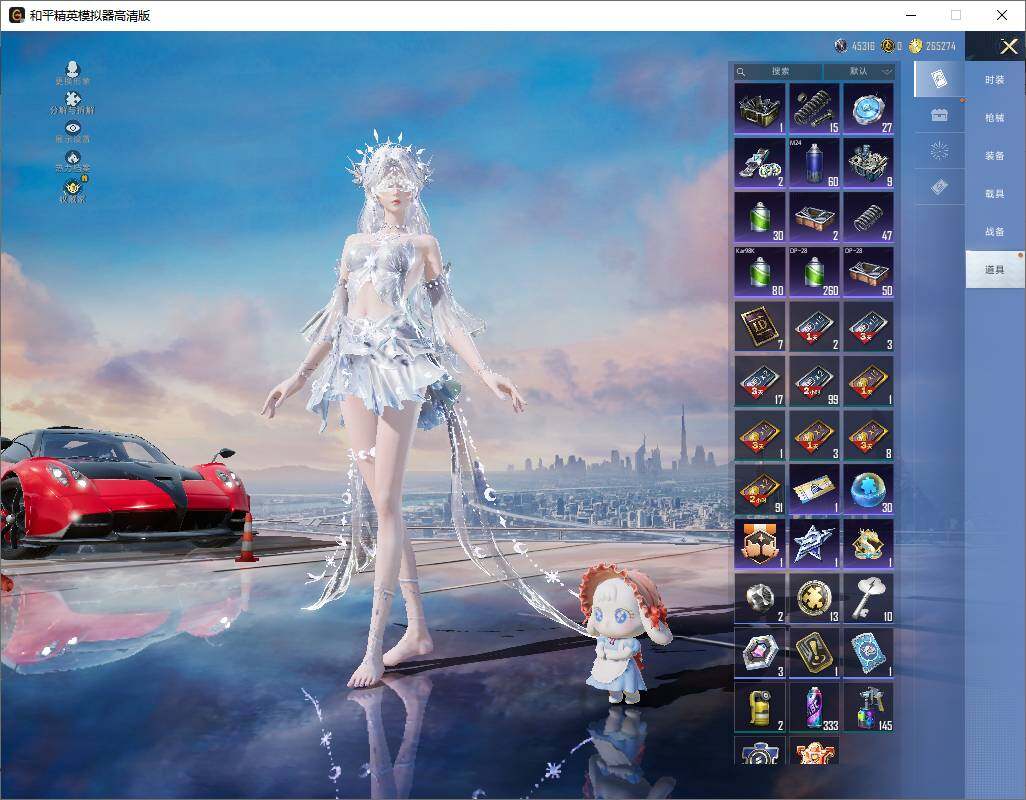1026x800 pixels.
Task: Toggle the eye-shaped 展示设置 icon
Action: [73, 131]
